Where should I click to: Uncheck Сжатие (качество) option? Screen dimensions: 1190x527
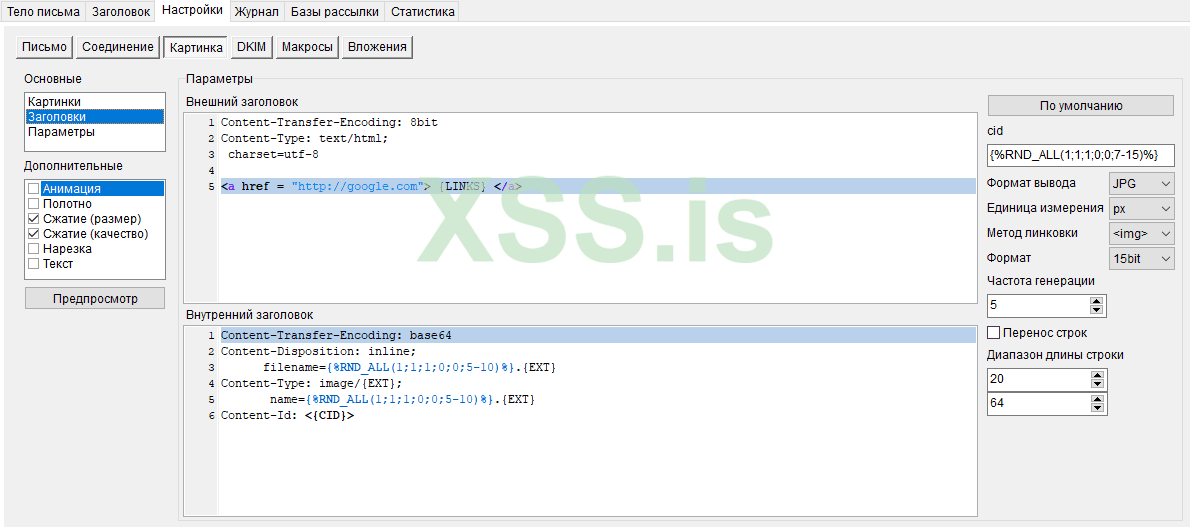33,234
